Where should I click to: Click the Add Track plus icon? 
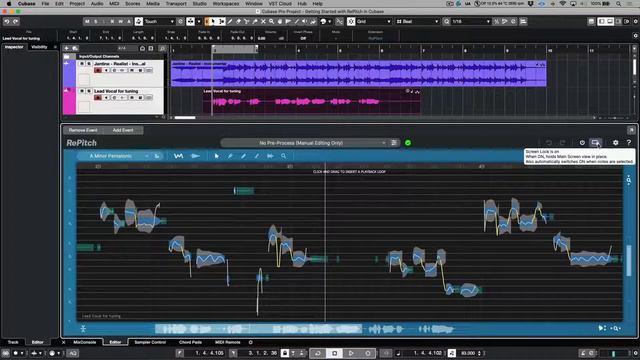(67, 48)
